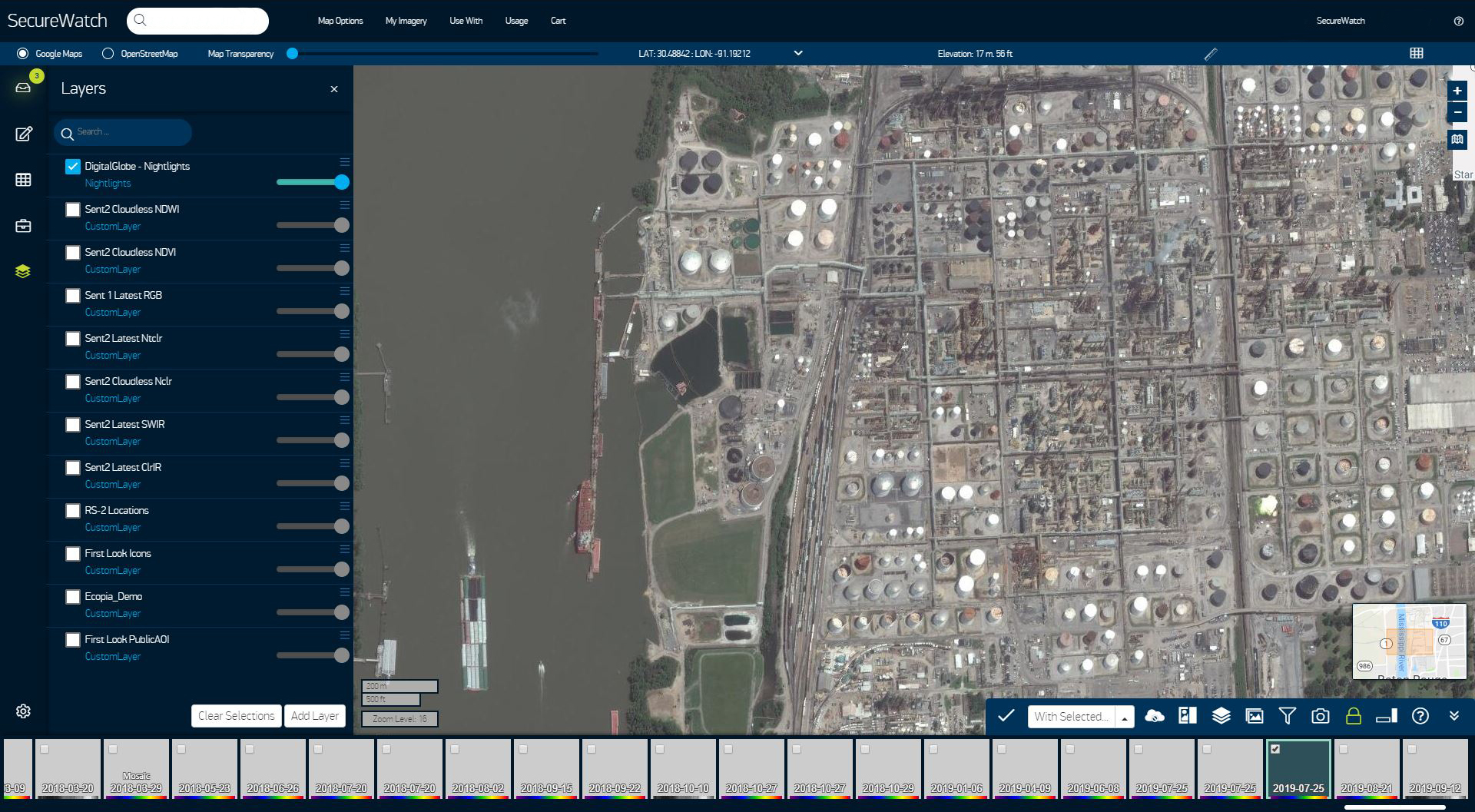This screenshot has height=812, width=1475.
Task: Click the Clear Selections button
Action: tap(236, 715)
